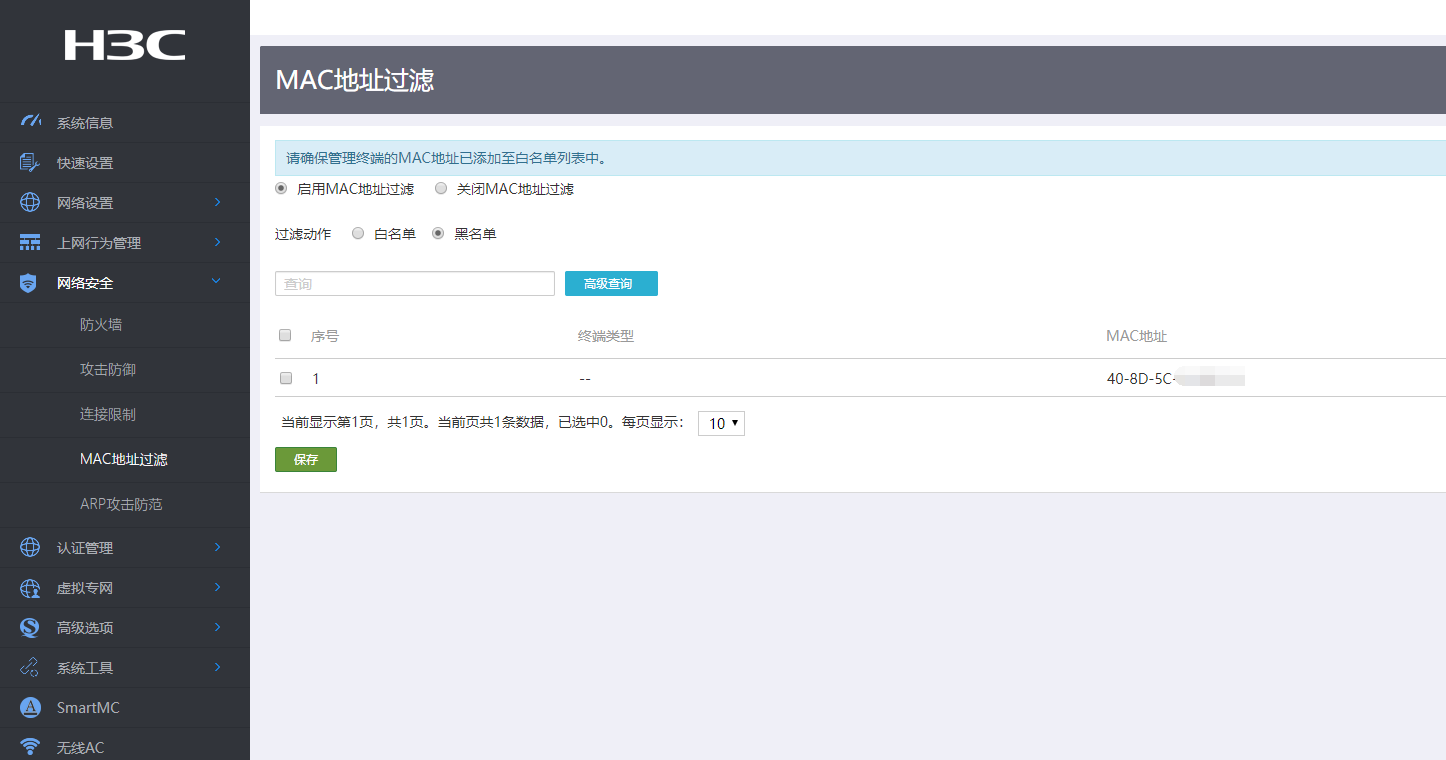Click the H3C logo

[x=125, y=45]
